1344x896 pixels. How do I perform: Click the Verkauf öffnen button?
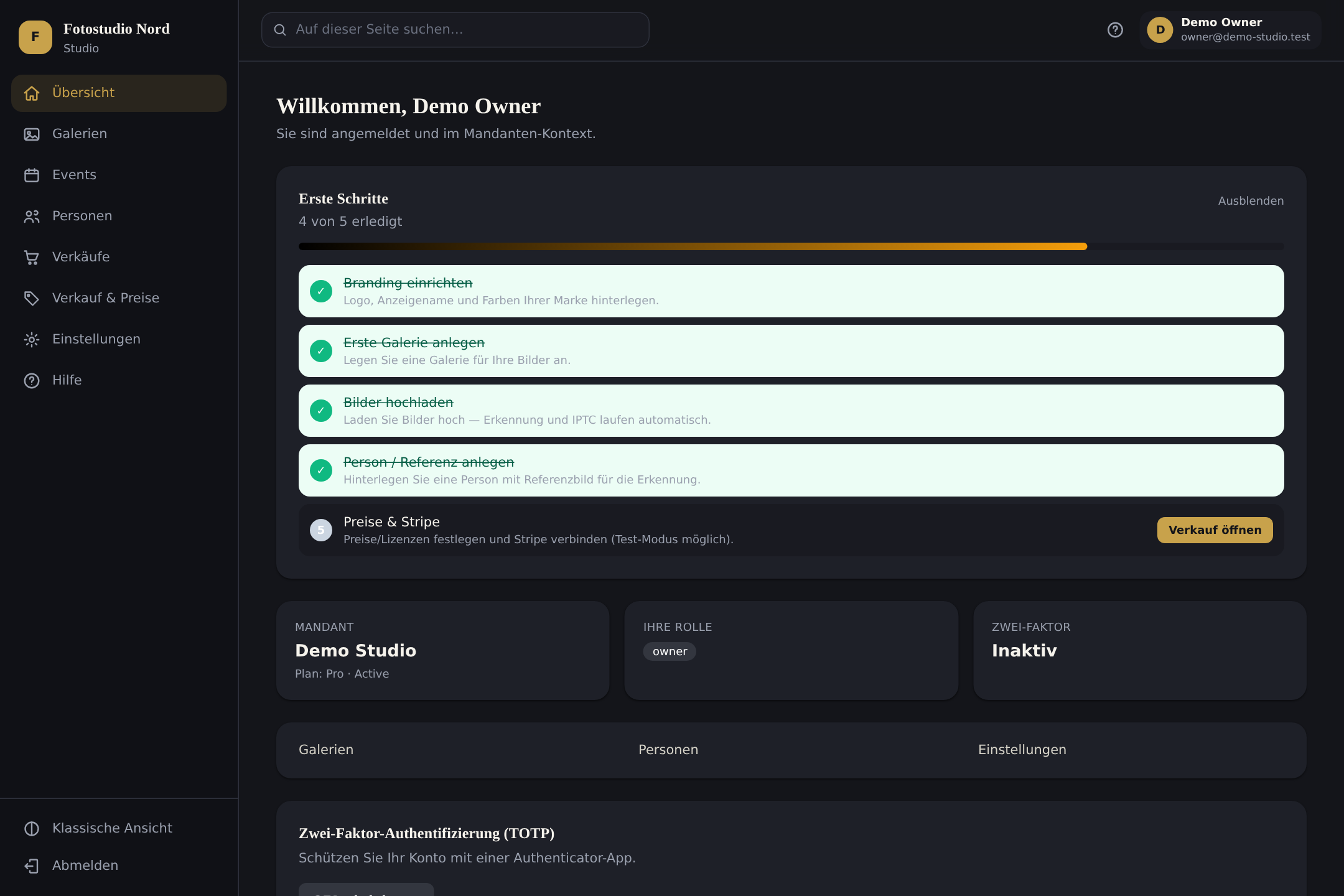click(1215, 530)
